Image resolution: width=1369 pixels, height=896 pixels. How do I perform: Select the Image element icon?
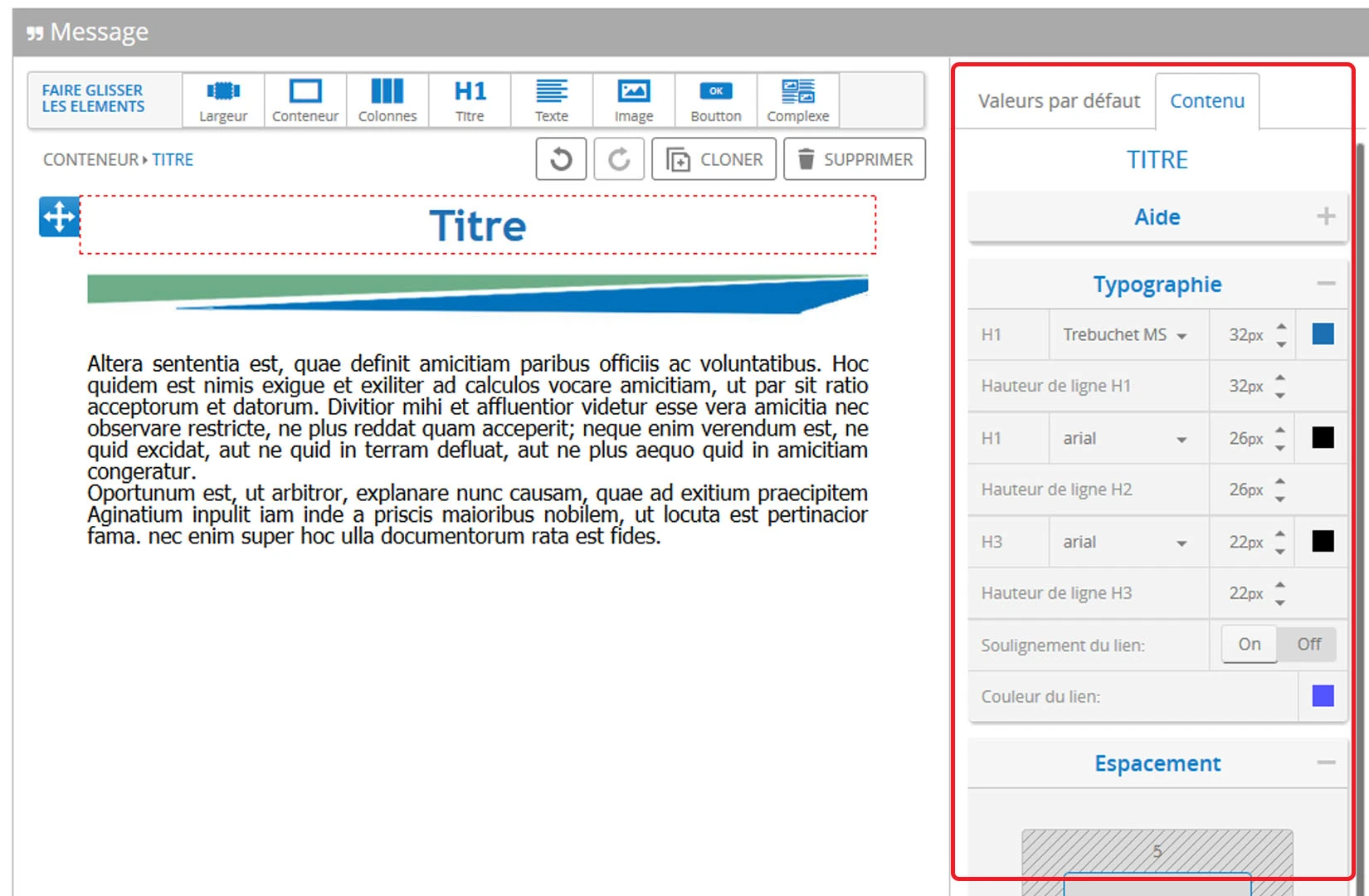coord(634,100)
